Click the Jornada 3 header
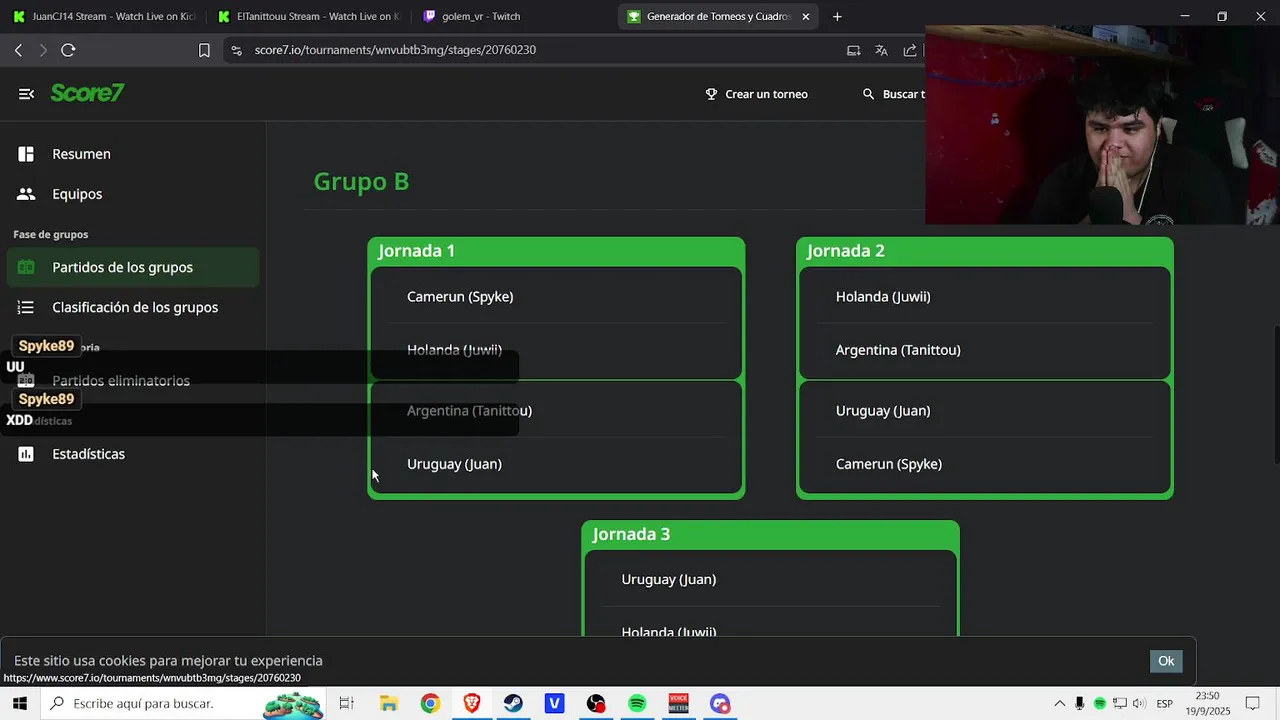 [x=631, y=534]
